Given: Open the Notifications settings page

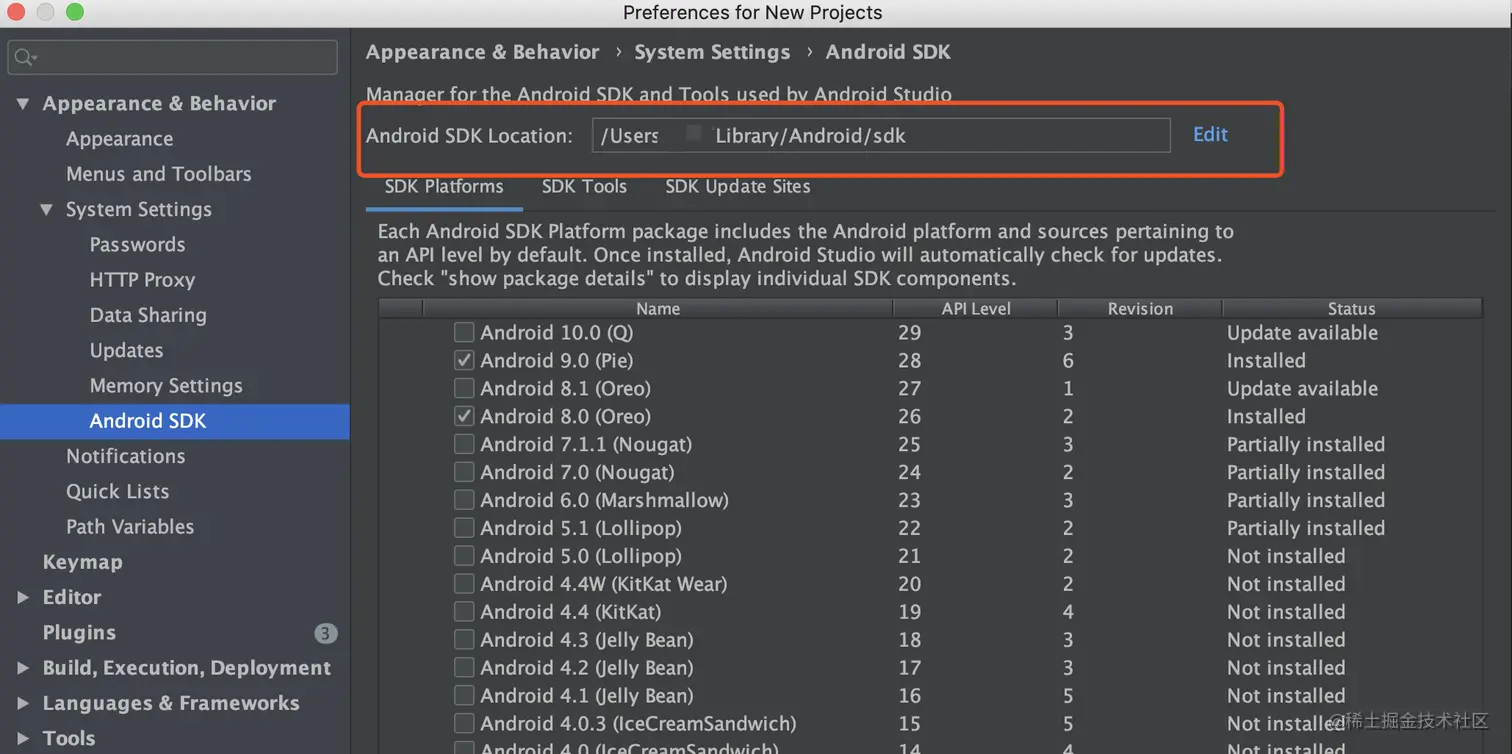Looking at the screenshot, I should (x=125, y=457).
